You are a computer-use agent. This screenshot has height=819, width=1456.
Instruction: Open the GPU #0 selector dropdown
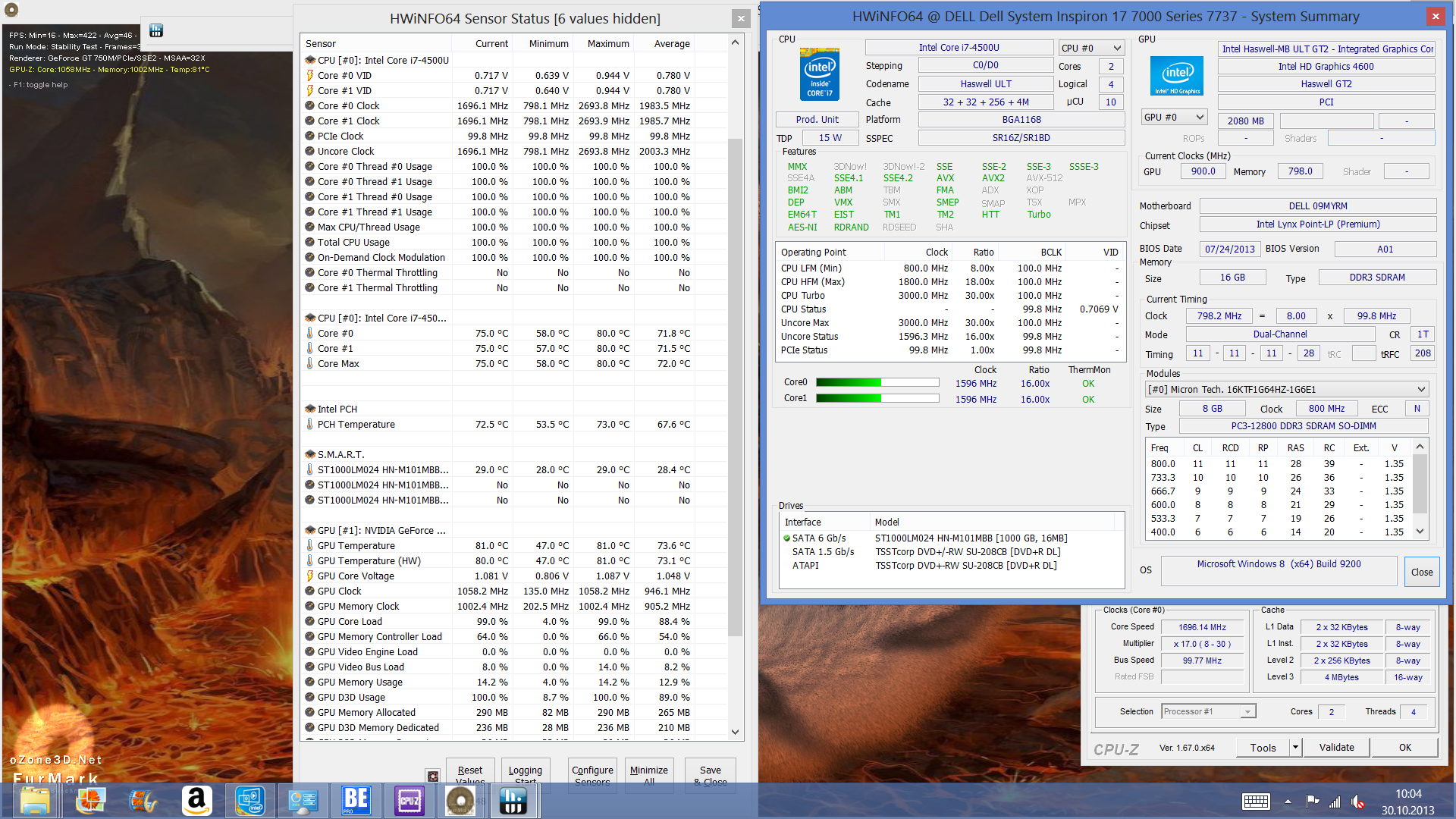pos(1174,118)
